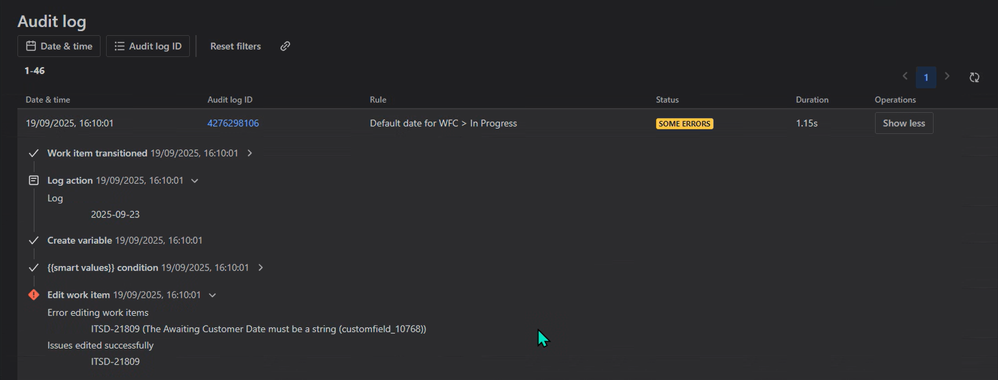Click the row date 19/09/2025, 16:10:01
This screenshot has width=998, height=380.
(69, 123)
